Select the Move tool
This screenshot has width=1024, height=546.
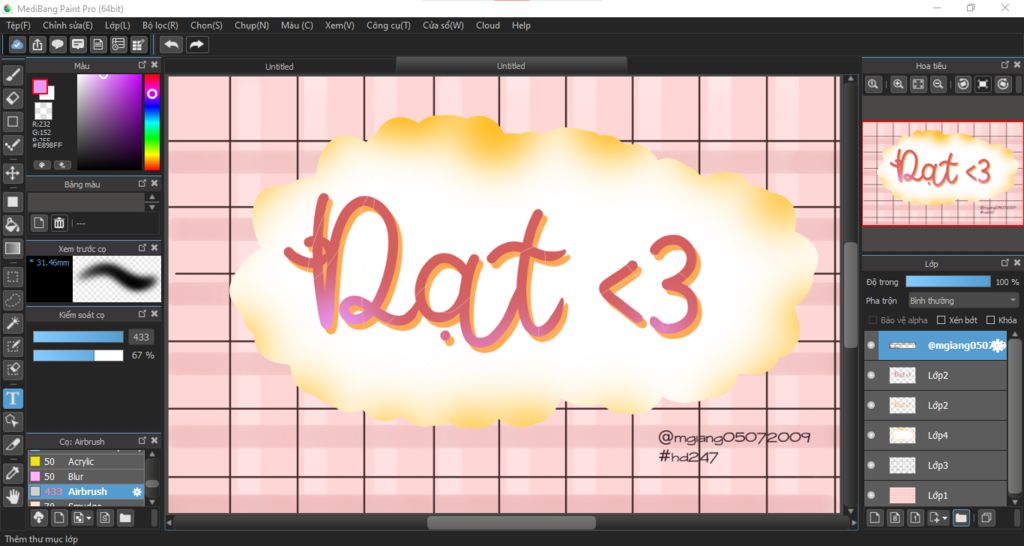pos(12,173)
